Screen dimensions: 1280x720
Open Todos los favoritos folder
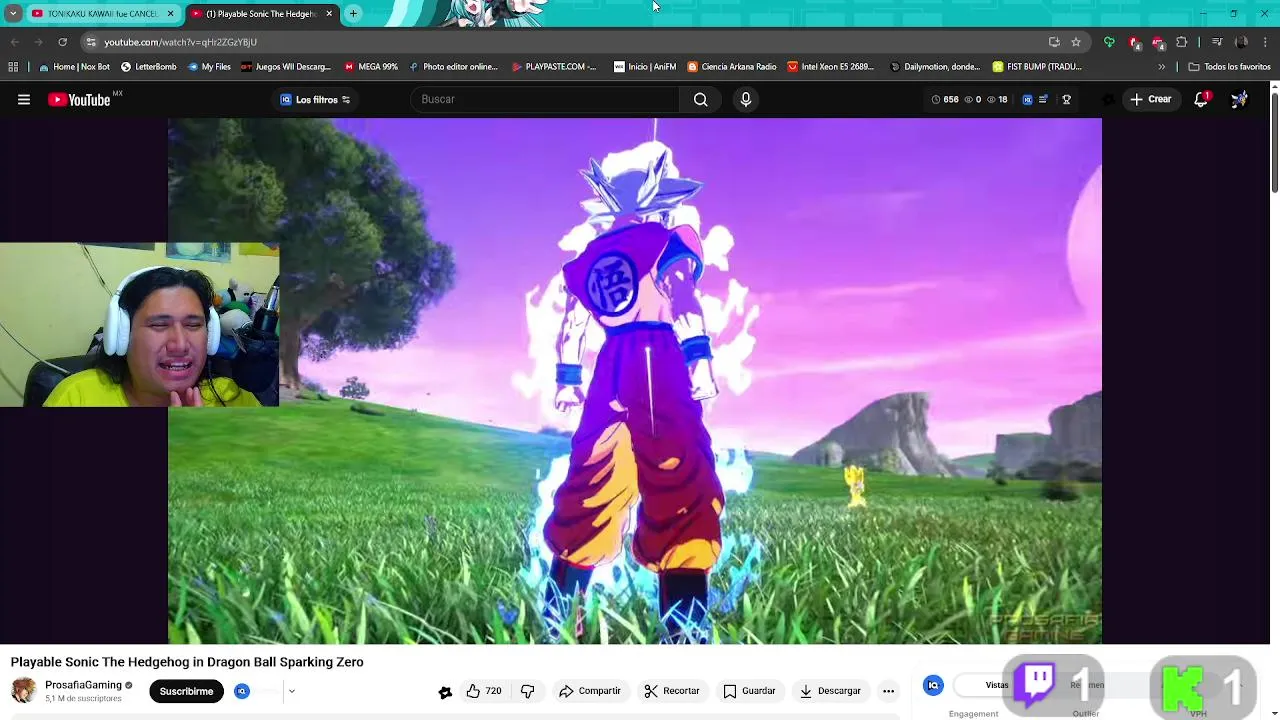[1229, 67]
